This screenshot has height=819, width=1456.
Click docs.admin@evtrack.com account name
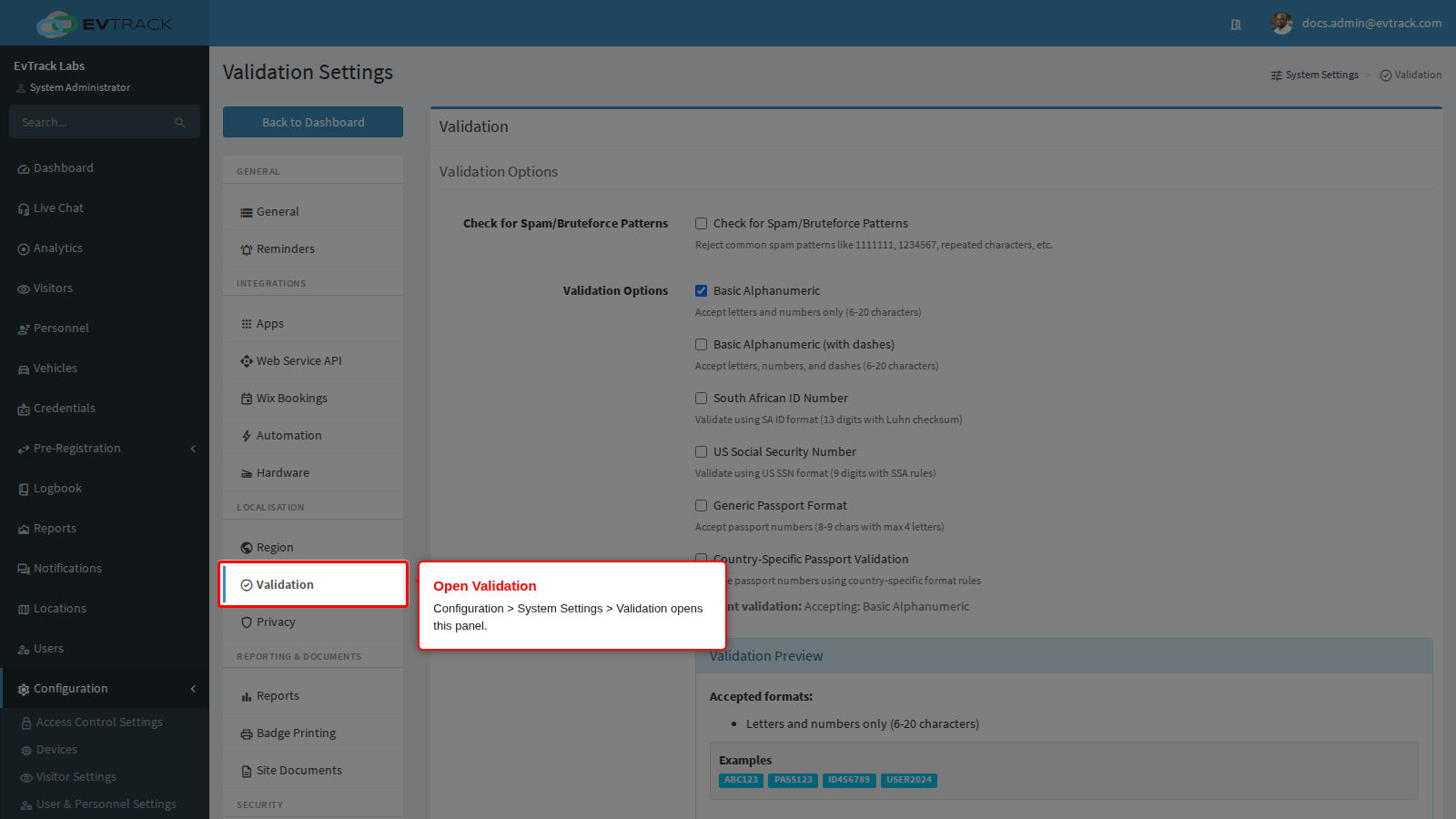click(x=1371, y=24)
